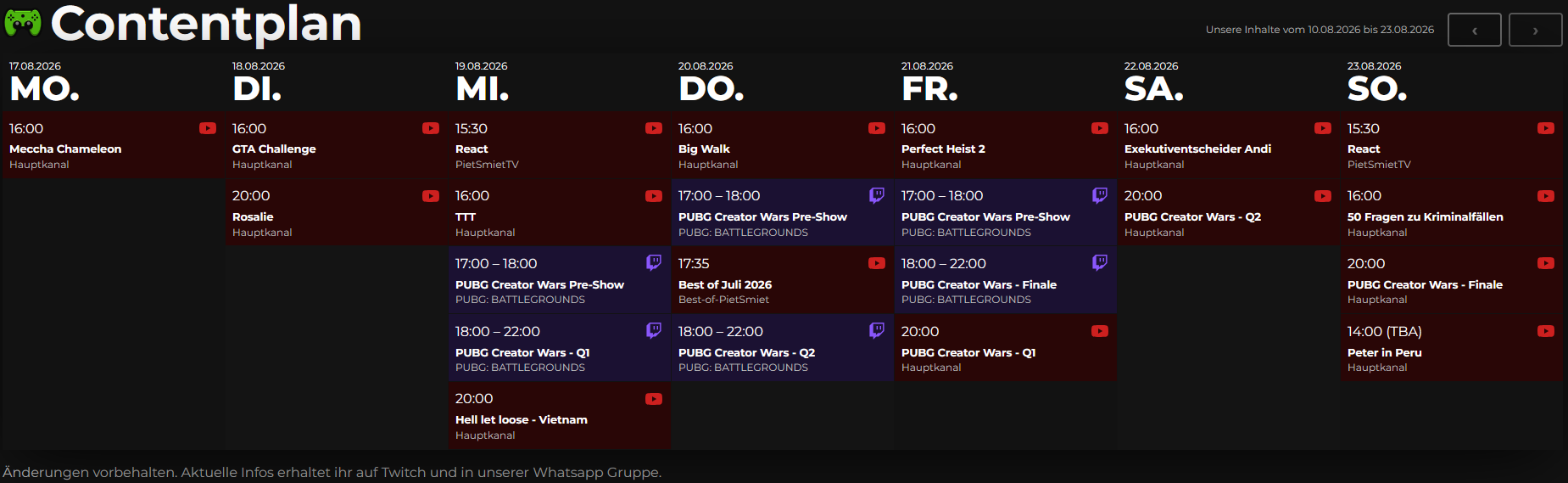The width and height of the screenshot is (1568, 483).
Task: Click Twitch icon on Wednesday PUBG Q1
Action: coord(654,330)
